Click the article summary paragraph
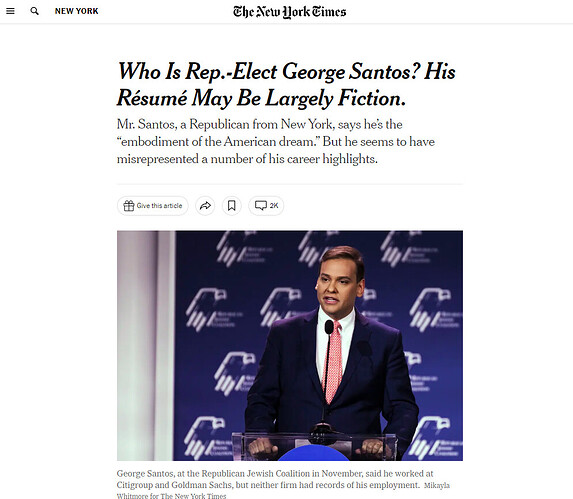The image size is (573, 499). [276, 141]
